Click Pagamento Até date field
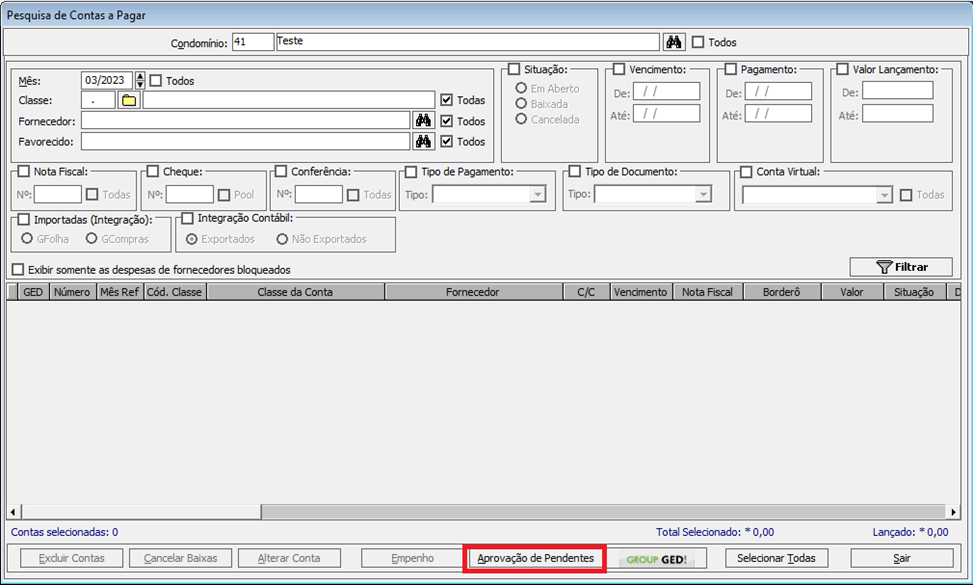This screenshot has width=973, height=585. point(778,114)
